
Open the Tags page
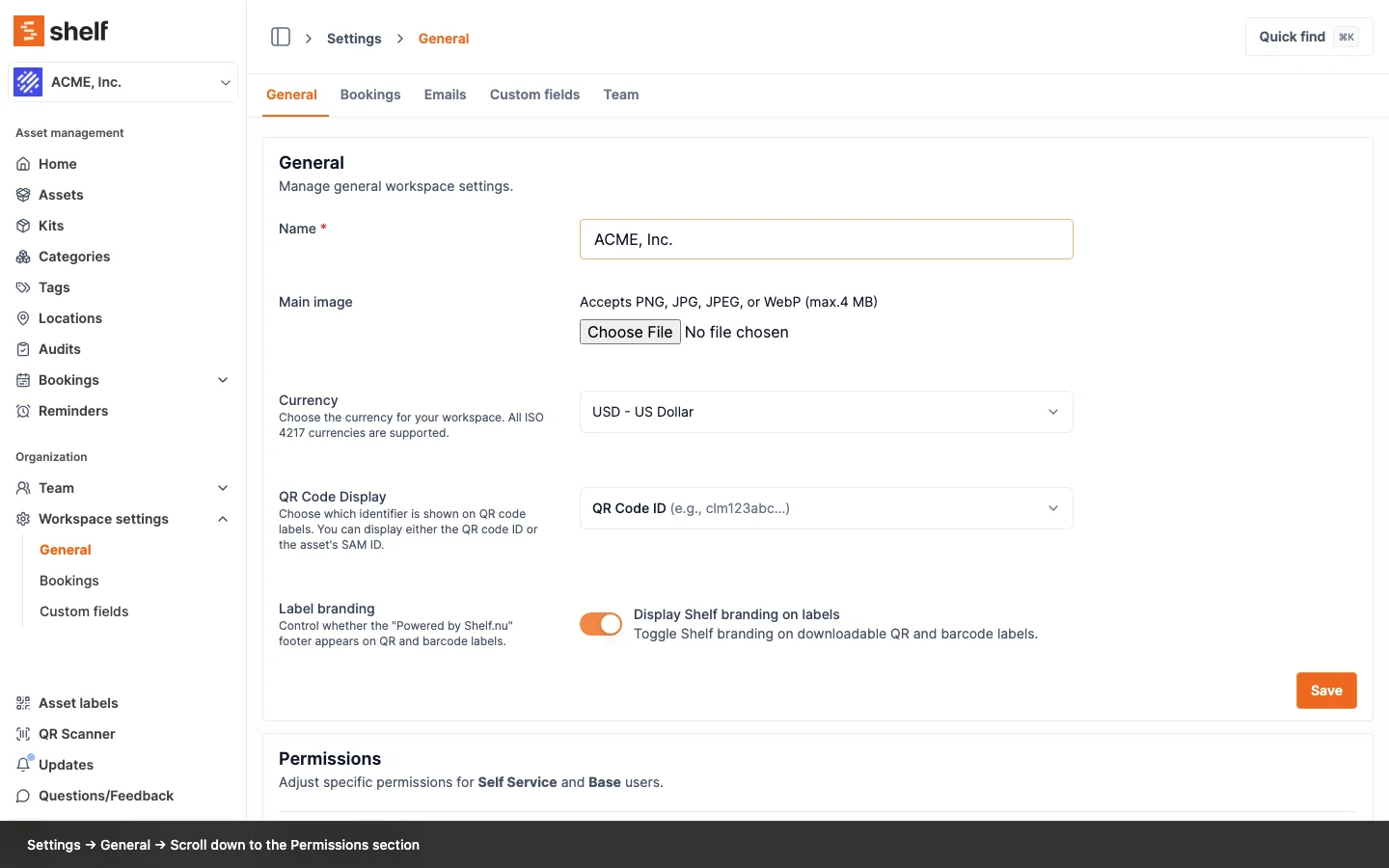coord(54,287)
